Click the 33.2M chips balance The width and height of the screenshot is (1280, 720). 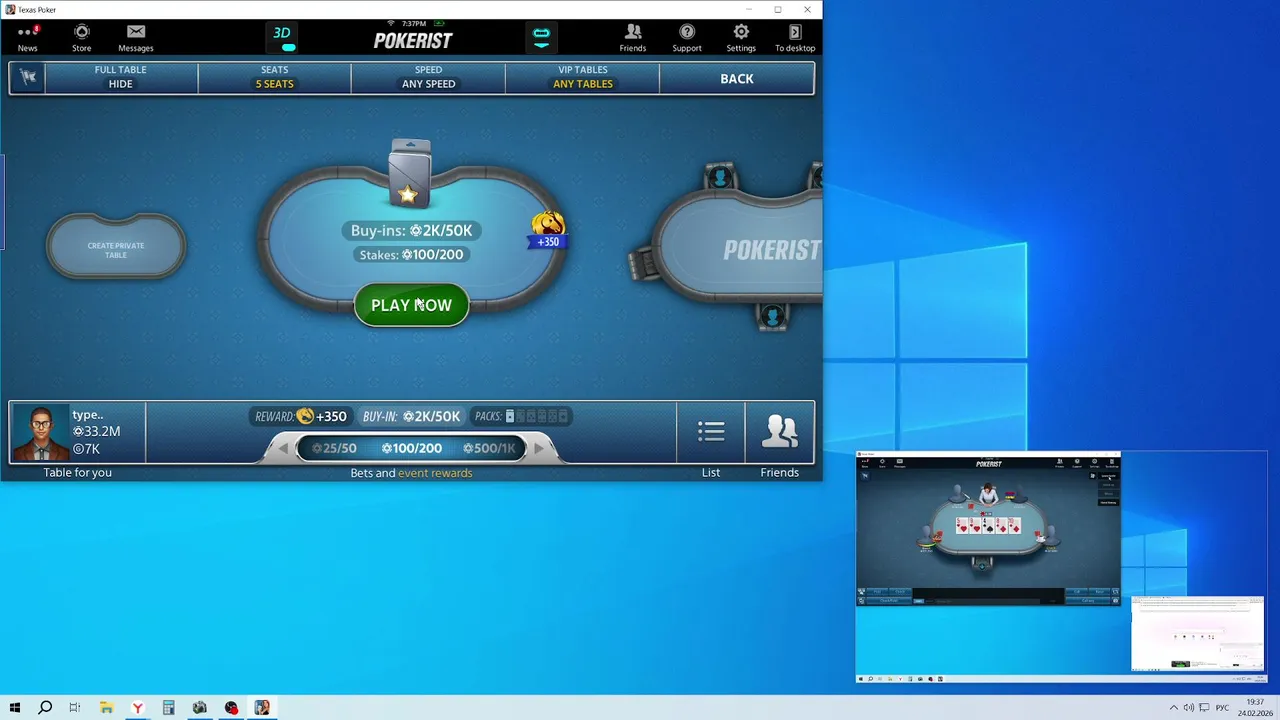(x=96, y=431)
